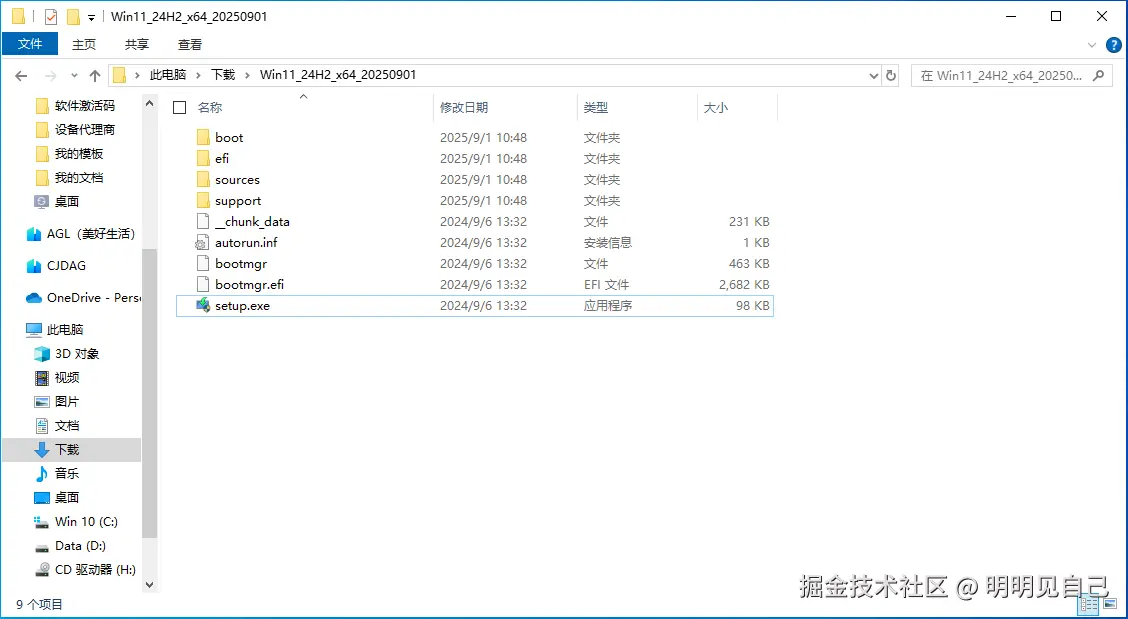This screenshot has height=619, width=1128.
Task: Go back with the Back arrow
Action: [x=21, y=76]
